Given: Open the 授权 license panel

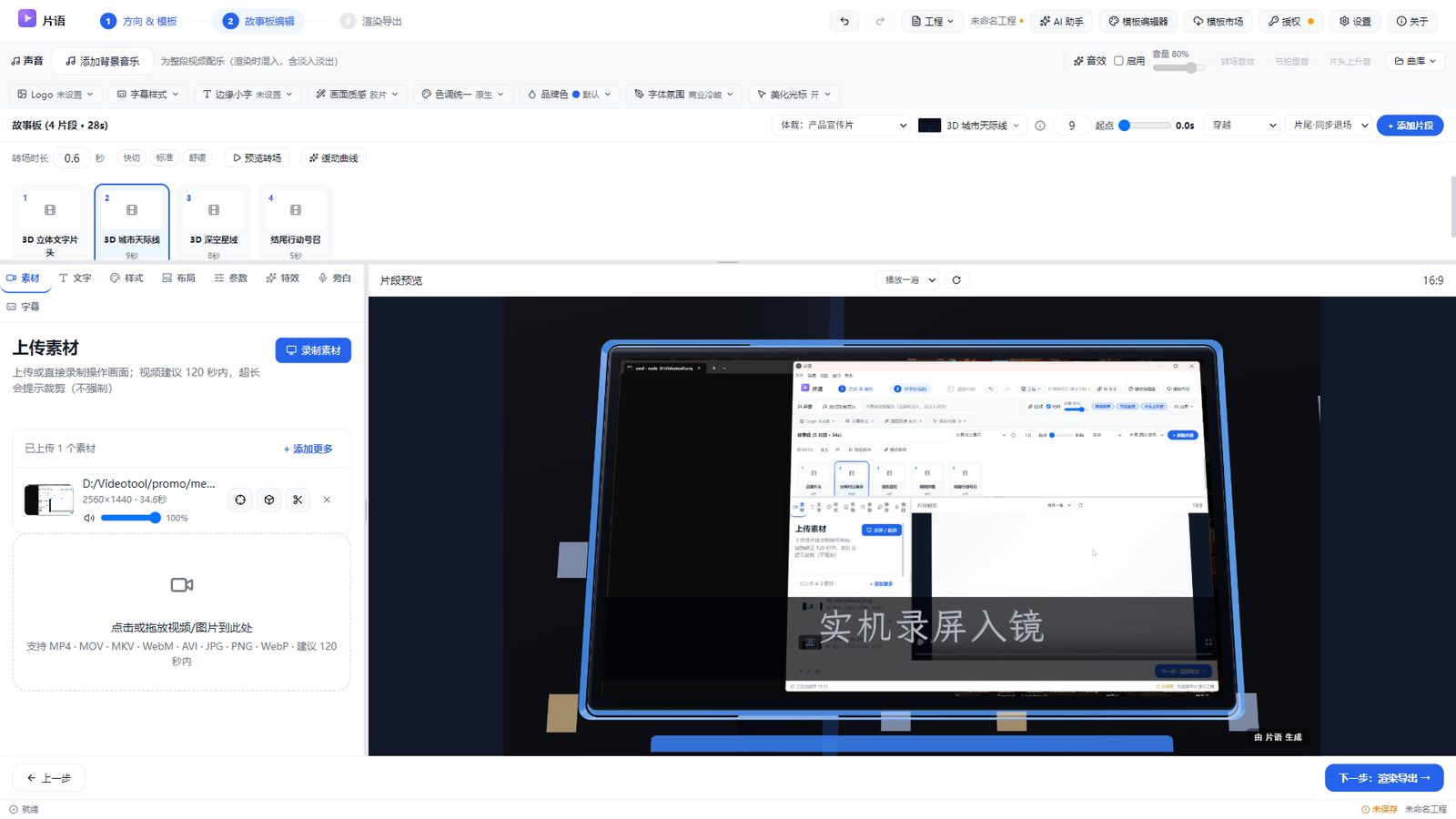Looking at the screenshot, I should click(x=1291, y=21).
